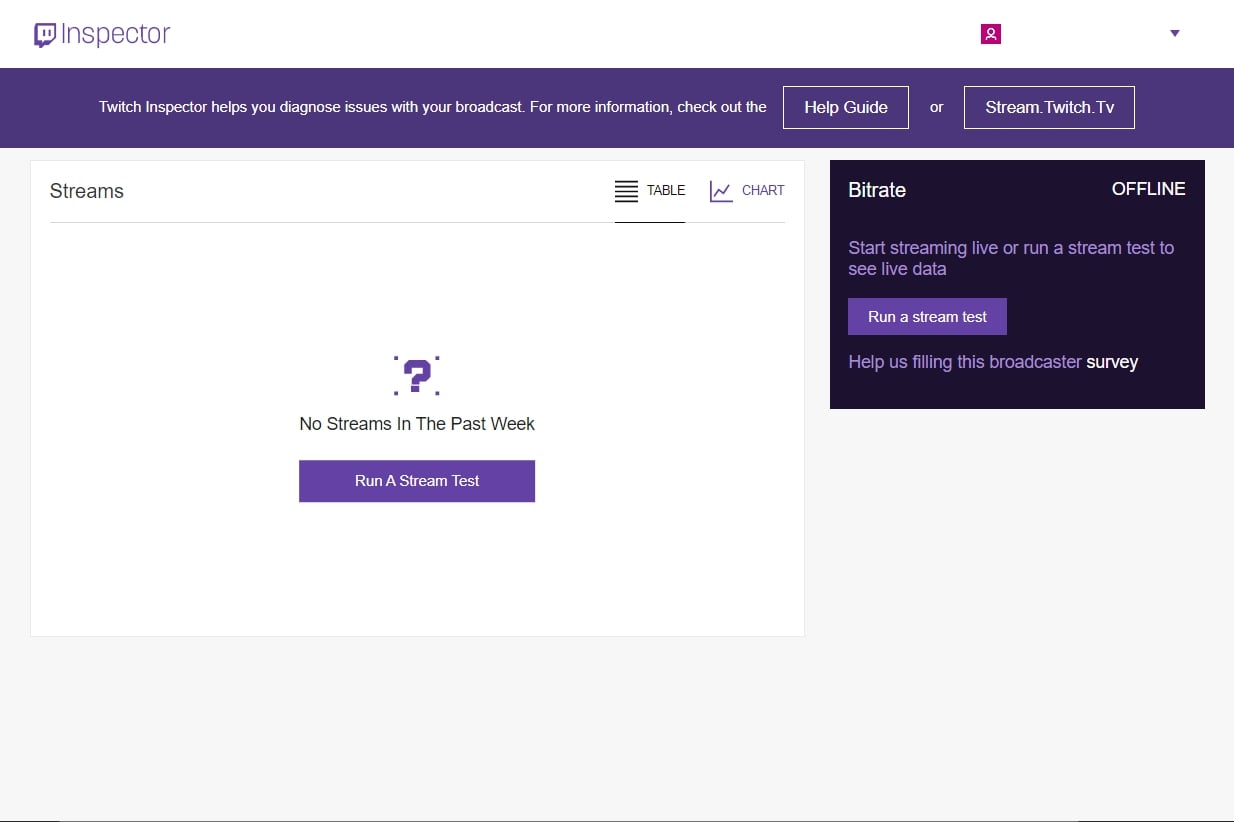
Task: Open the Help Guide
Action: pyautogui.click(x=846, y=107)
